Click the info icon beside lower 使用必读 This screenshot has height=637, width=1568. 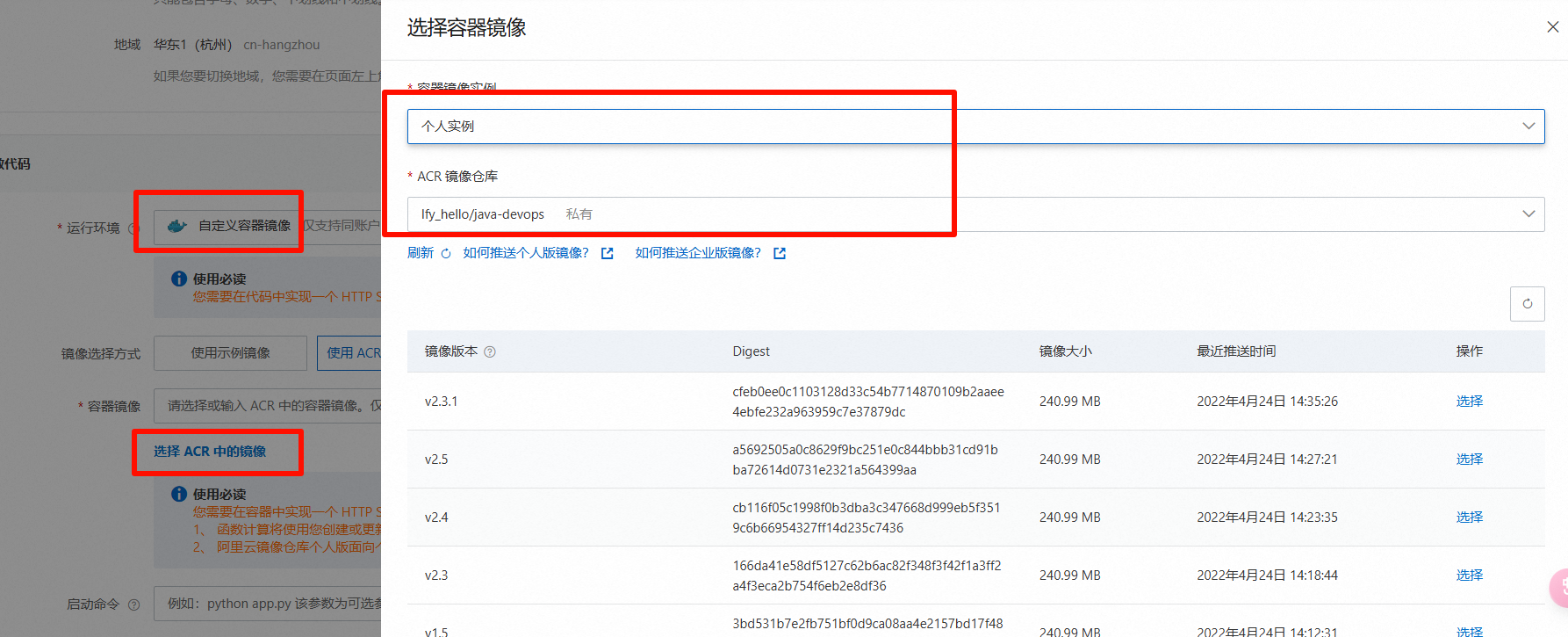[179, 494]
